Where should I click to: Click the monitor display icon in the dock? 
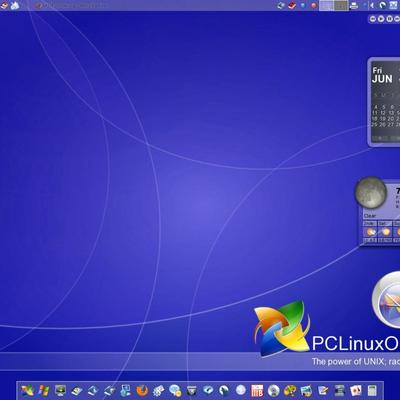pyautogui.click(x=60, y=390)
